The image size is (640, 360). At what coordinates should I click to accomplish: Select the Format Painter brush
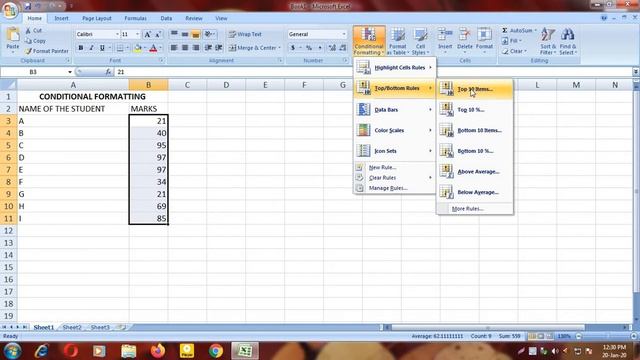pos(28,51)
